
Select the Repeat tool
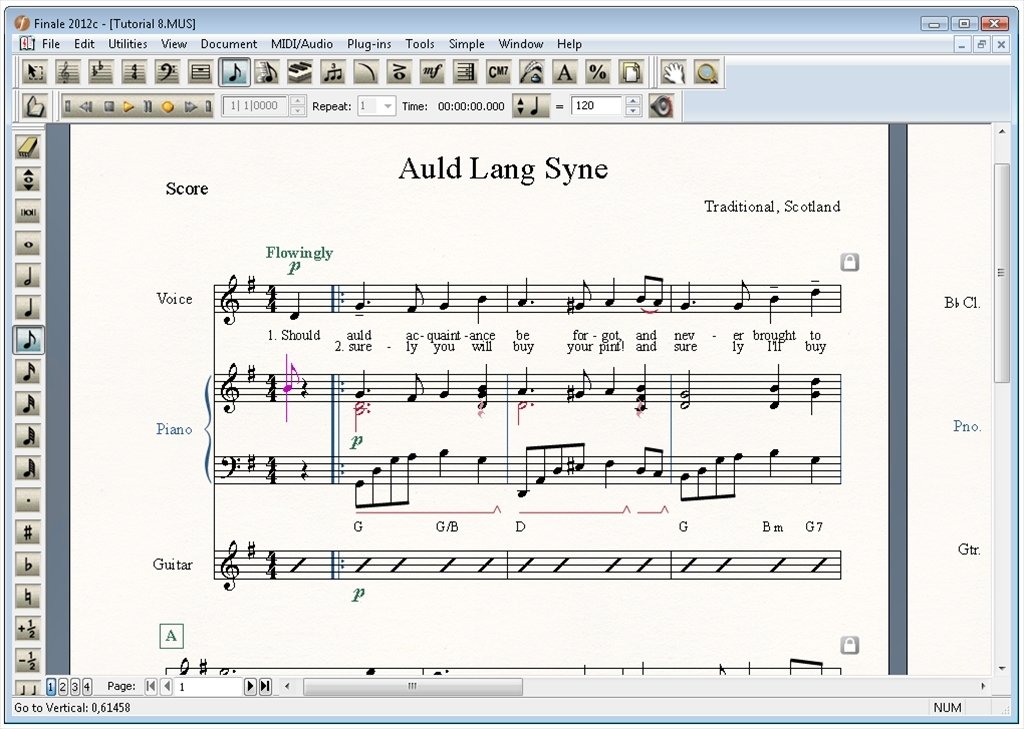pyautogui.click(x=466, y=72)
